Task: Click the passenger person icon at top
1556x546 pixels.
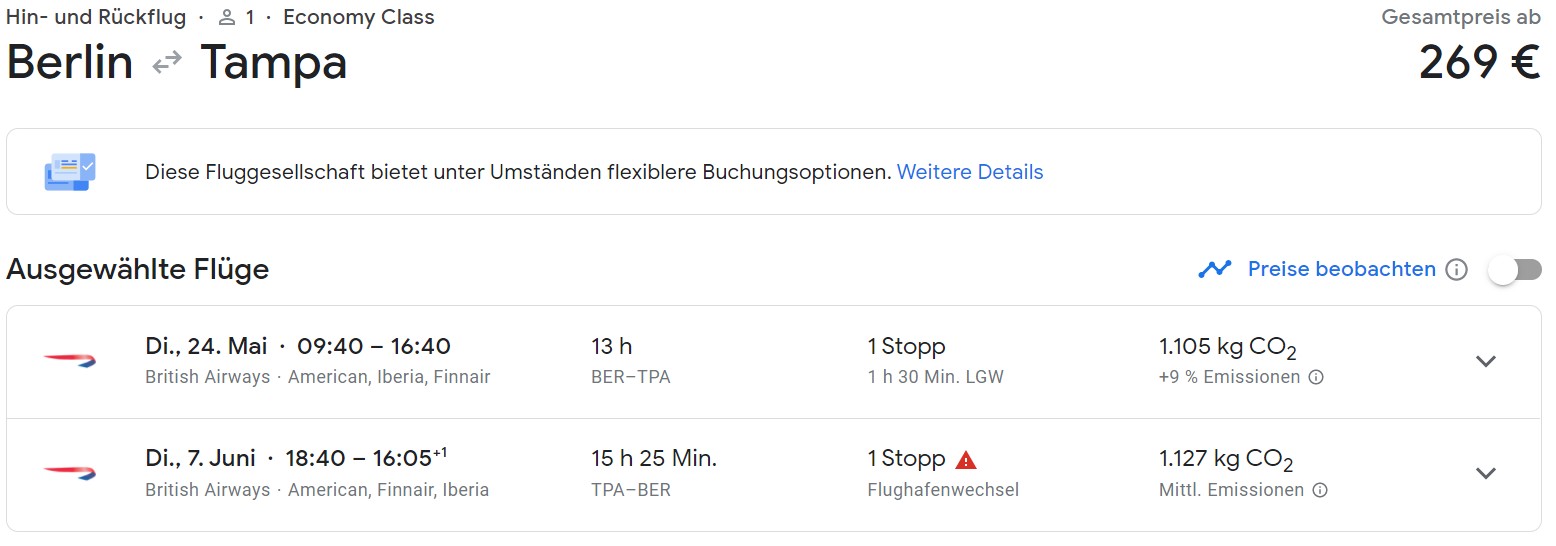Action: coord(227,17)
